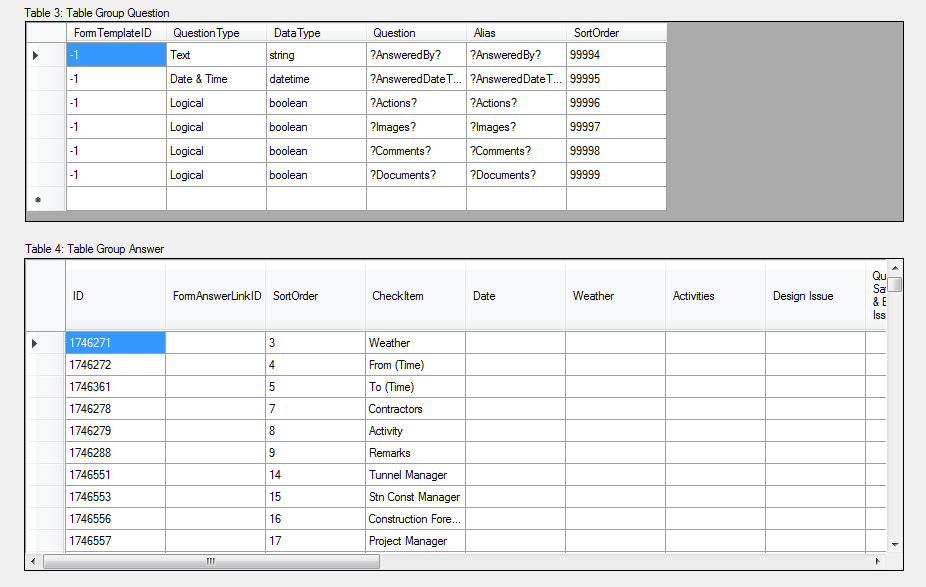Viewport: 926px width, 587px height.
Task: Select the 99994 sort order cell
Action: pyautogui.click(x=617, y=55)
